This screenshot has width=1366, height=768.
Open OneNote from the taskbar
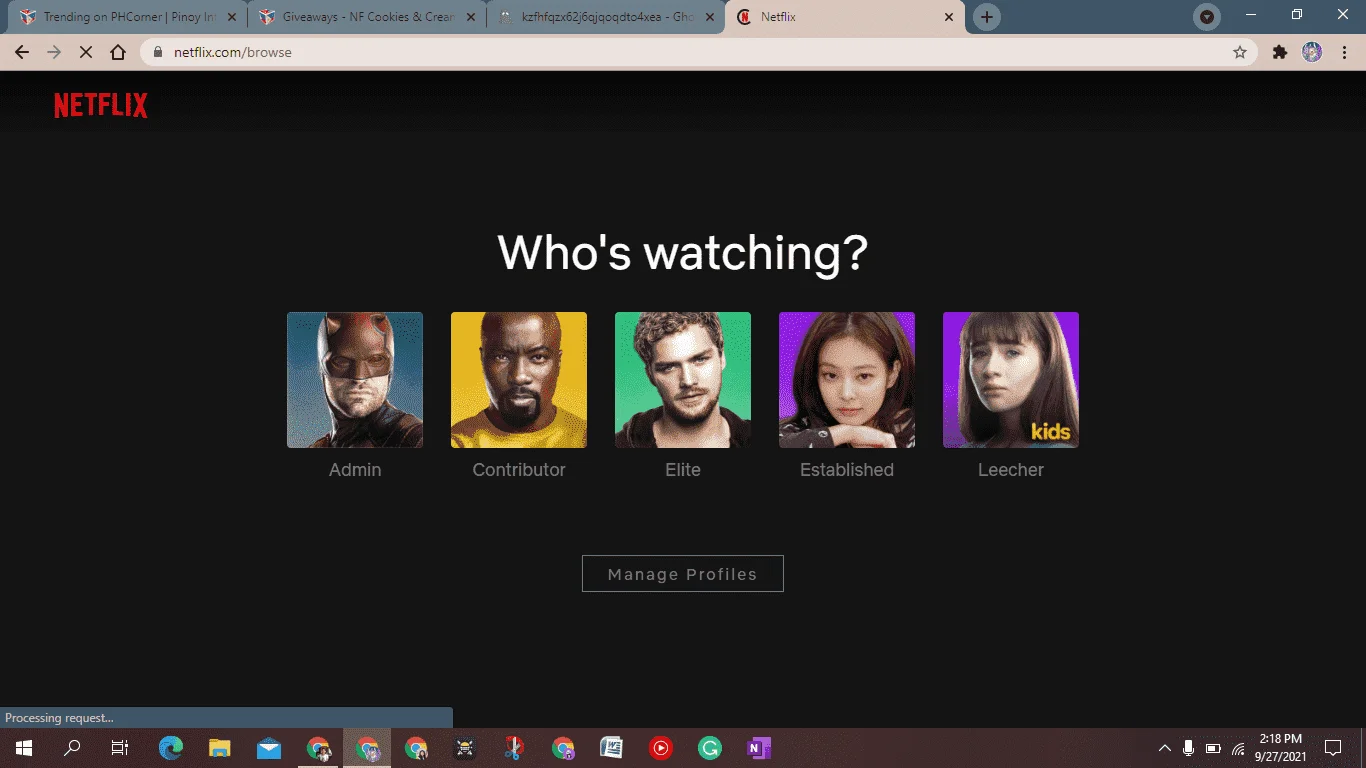(x=759, y=748)
